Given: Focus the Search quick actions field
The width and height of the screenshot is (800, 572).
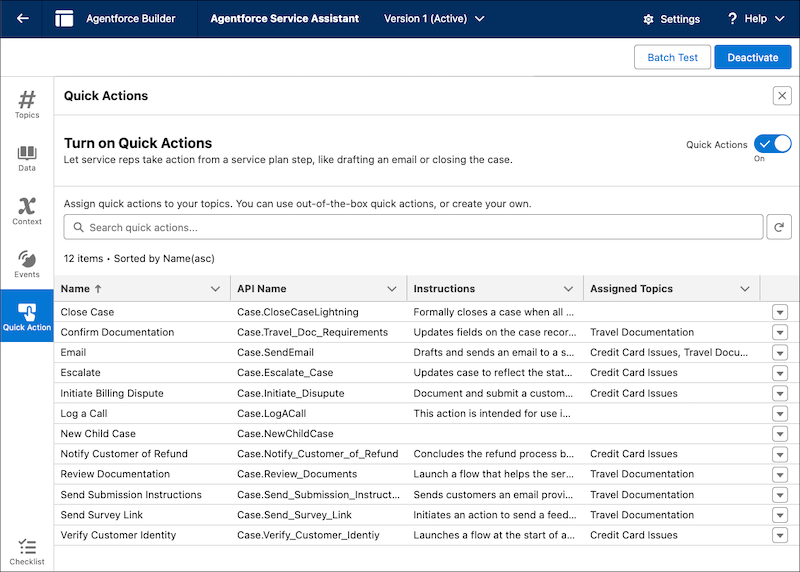Looking at the screenshot, I should pyautogui.click(x=413, y=227).
